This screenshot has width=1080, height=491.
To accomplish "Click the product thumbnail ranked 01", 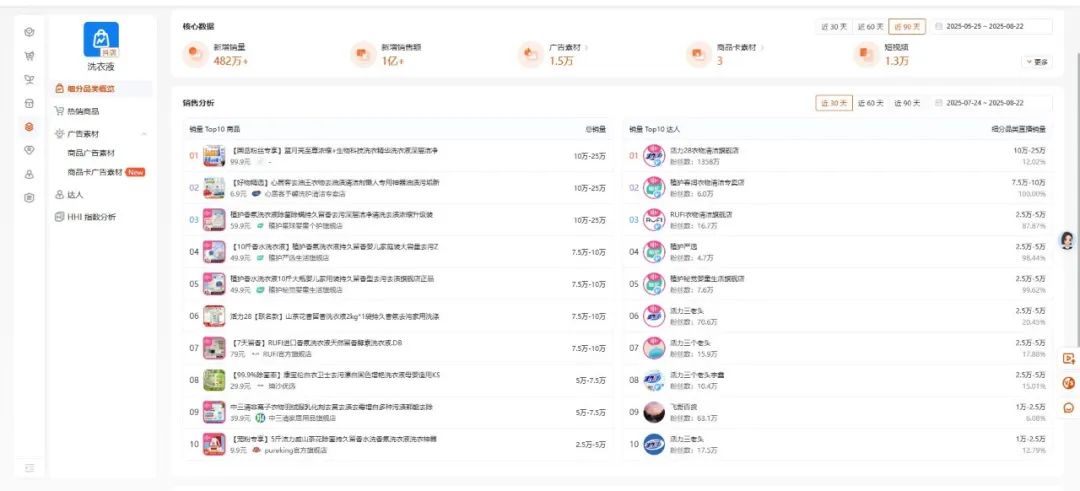I will (214, 156).
